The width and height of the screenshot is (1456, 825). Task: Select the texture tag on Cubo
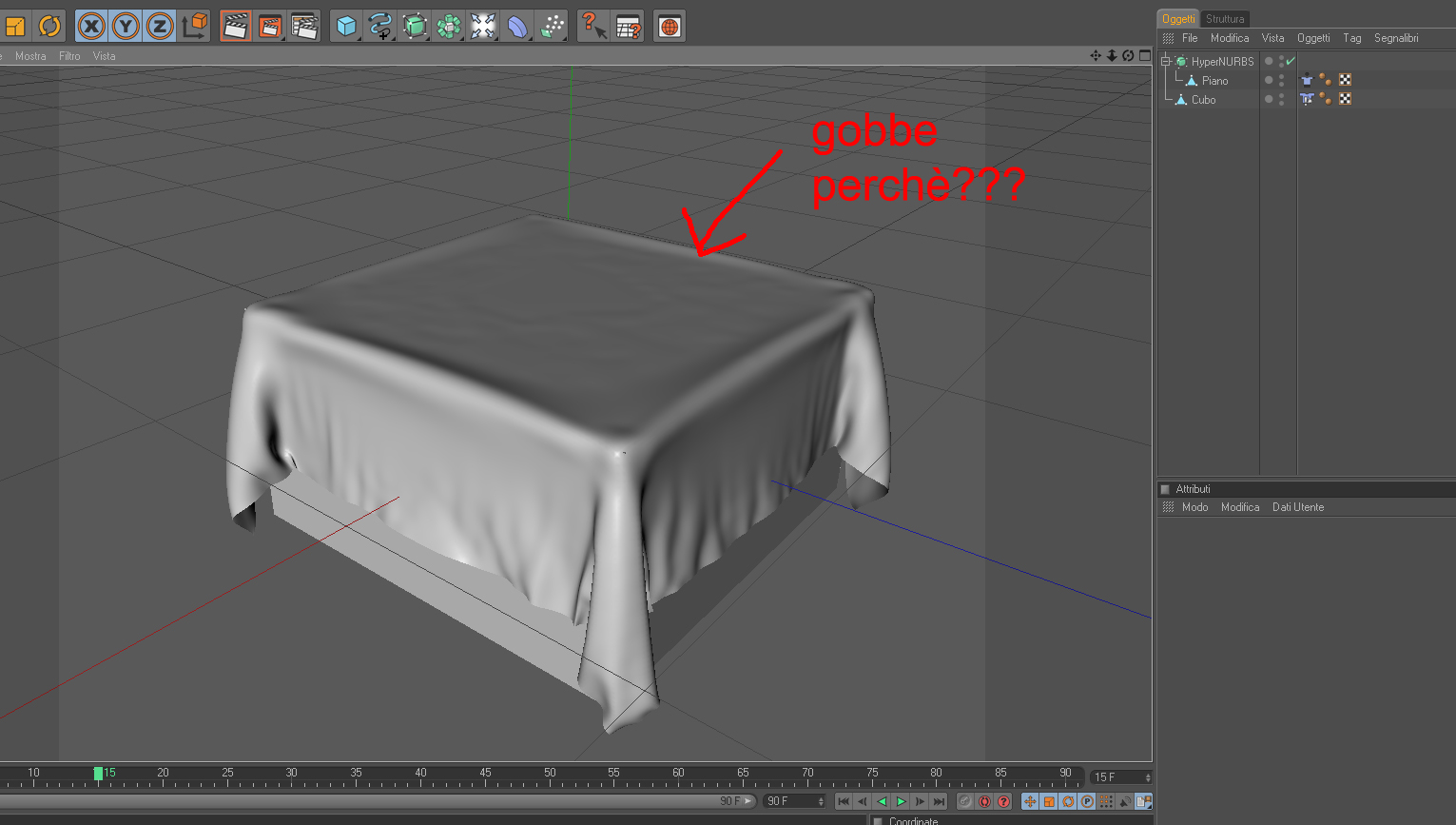pyautogui.click(x=1345, y=99)
